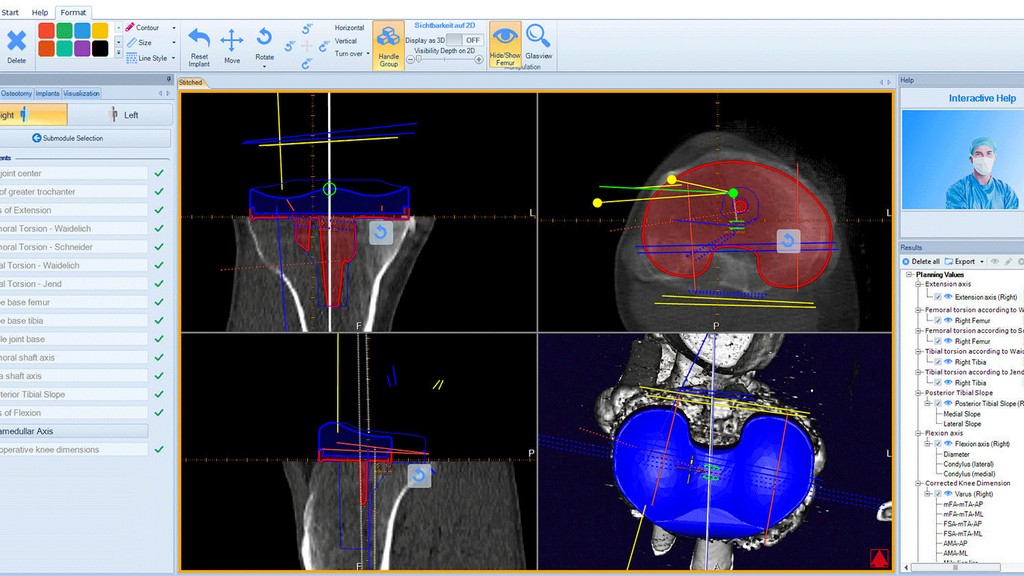Click the lower 90° rotate arrow icon
The image size is (1024, 576).
click(307, 63)
